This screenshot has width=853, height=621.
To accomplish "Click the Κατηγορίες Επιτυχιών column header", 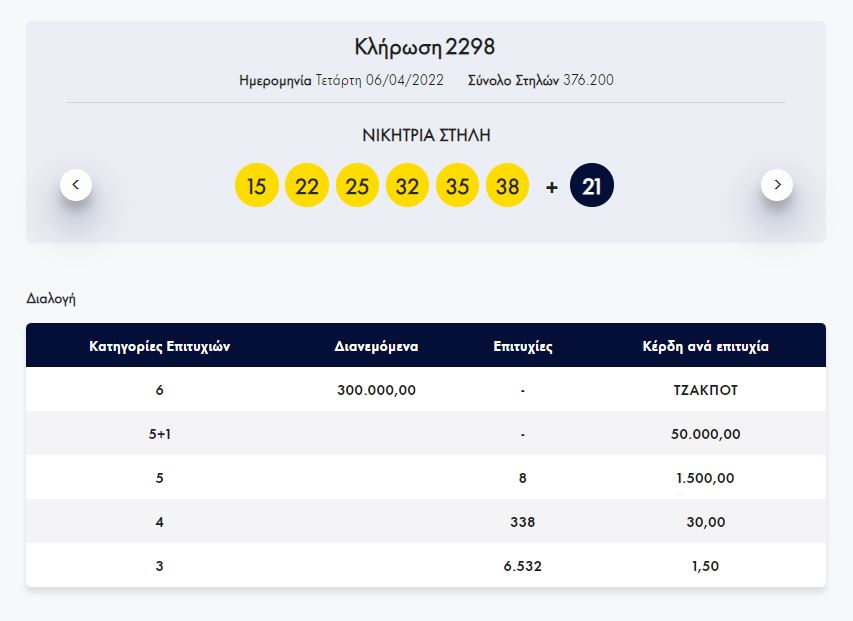I will (x=160, y=347).
